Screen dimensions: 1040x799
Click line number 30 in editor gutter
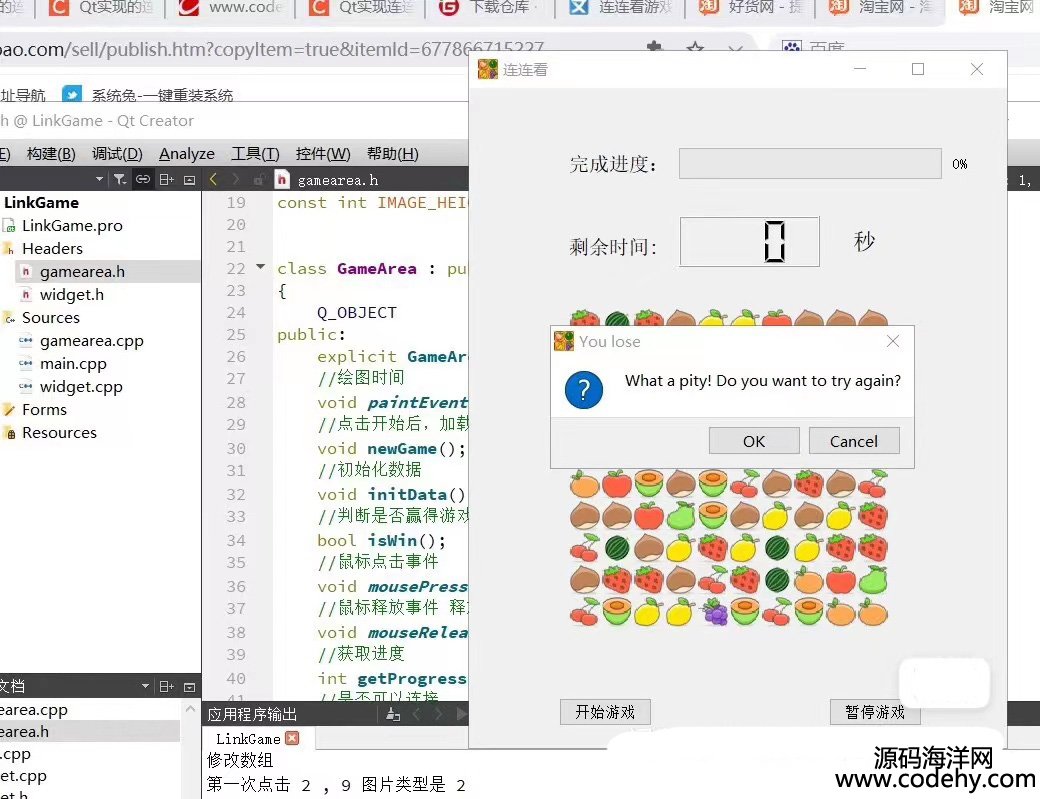235,449
